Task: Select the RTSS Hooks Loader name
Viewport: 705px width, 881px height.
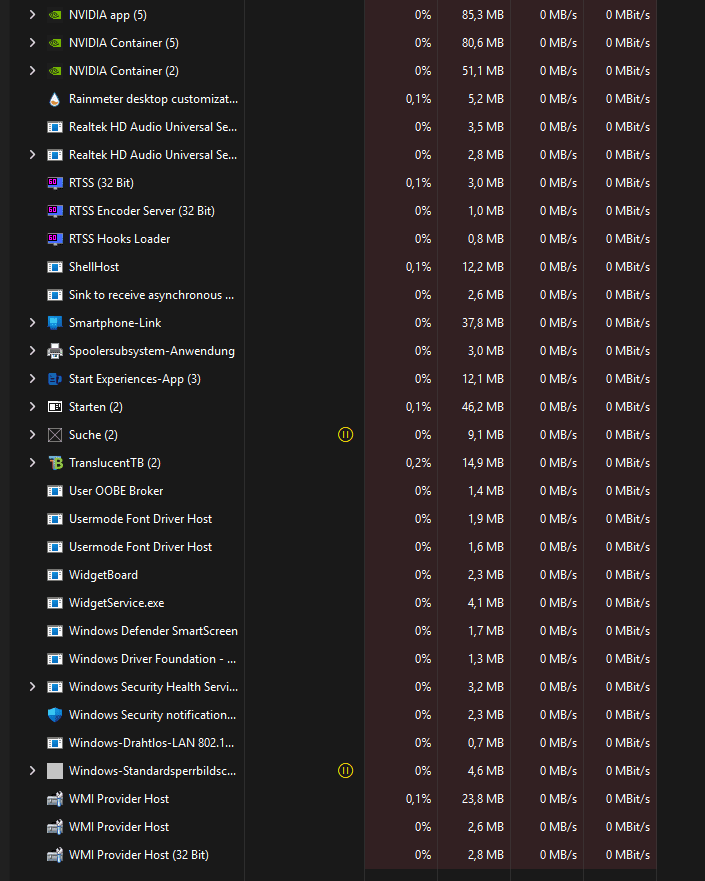Action: click(x=119, y=239)
